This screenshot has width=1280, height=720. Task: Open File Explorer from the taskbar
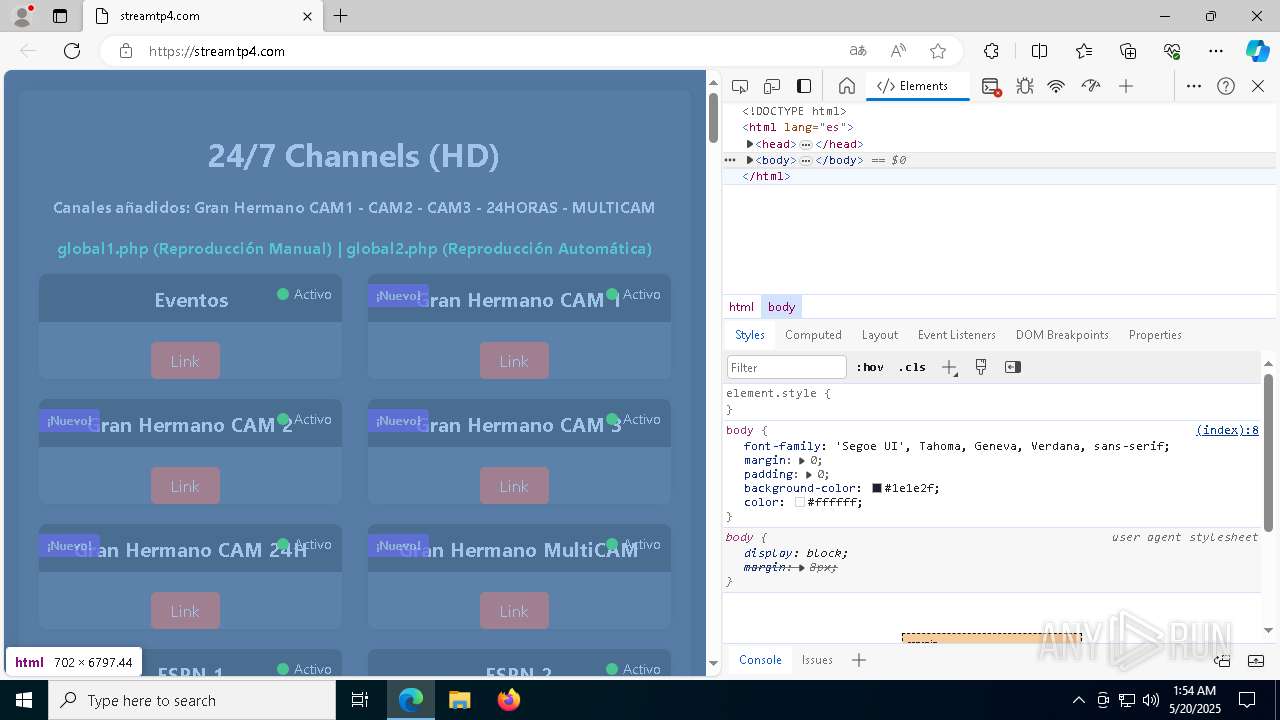pyautogui.click(x=460, y=700)
